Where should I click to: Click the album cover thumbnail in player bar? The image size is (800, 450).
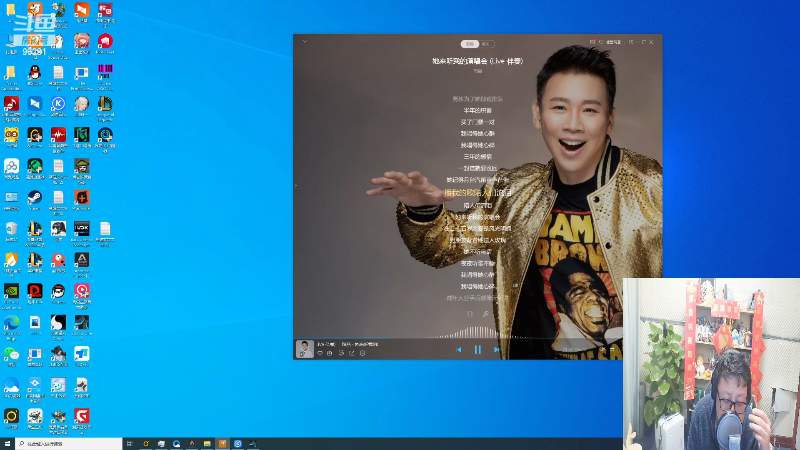tap(305, 349)
